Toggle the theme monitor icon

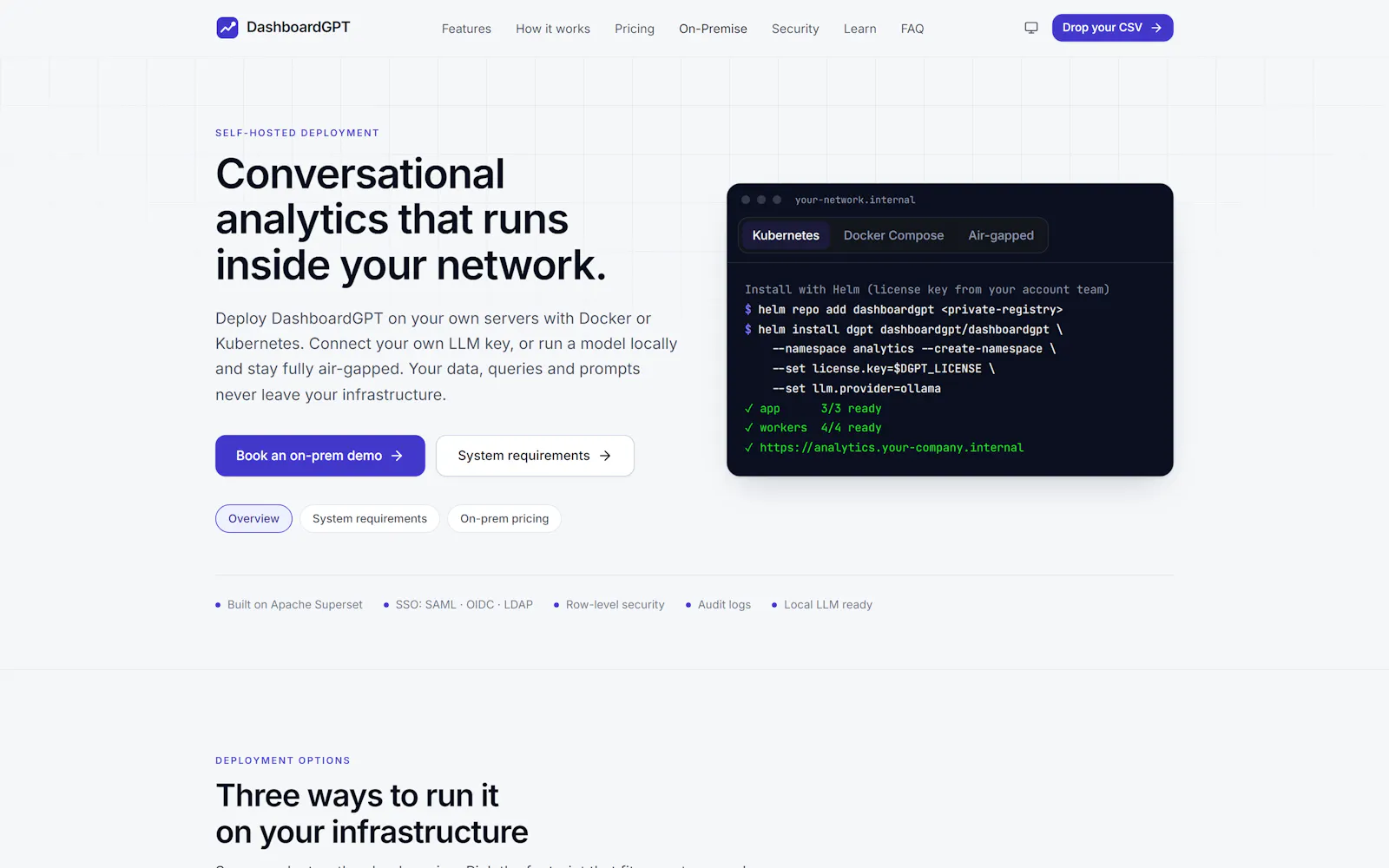click(x=1031, y=28)
